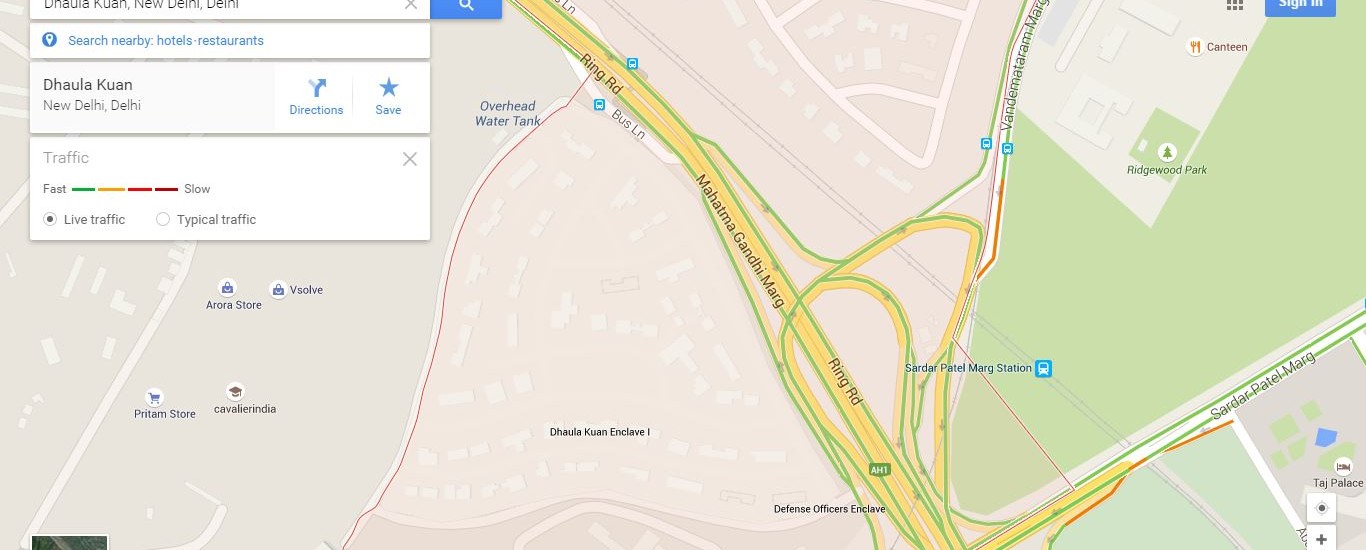This screenshot has width=1366, height=550.
Task: Click the Sign in button
Action: (x=1300, y=5)
